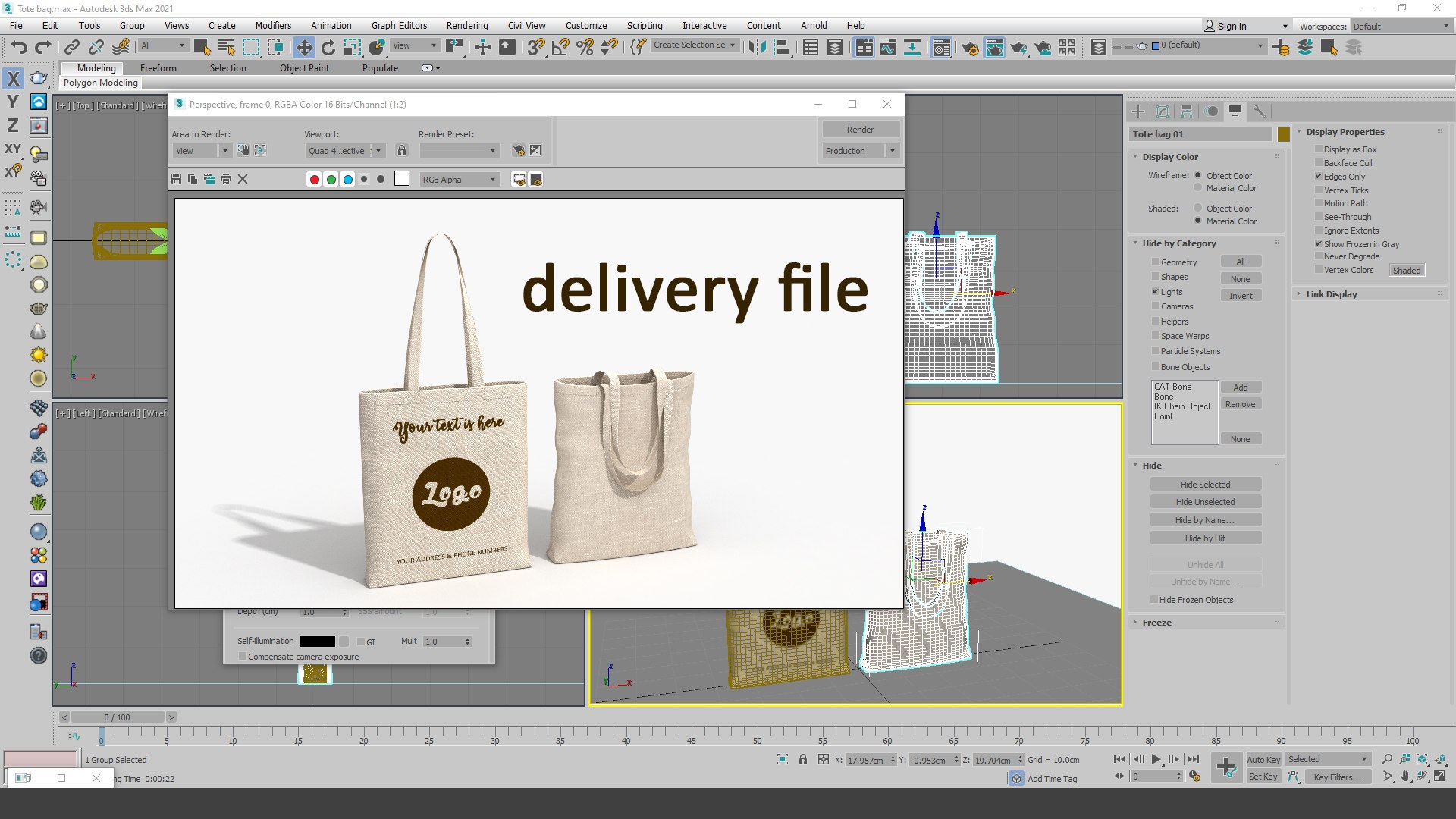Click the lock viewport icon in render window
This screenshot has height=819, width=1456.
point(402,150)
